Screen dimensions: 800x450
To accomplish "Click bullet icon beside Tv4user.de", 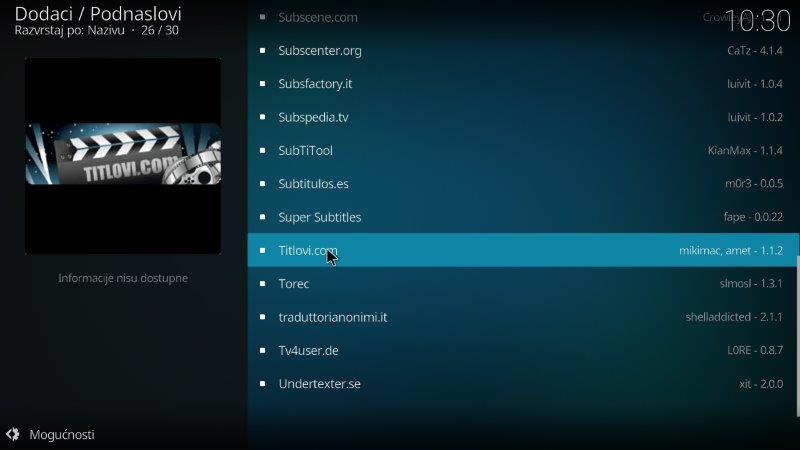I will (x=262, y=351).
